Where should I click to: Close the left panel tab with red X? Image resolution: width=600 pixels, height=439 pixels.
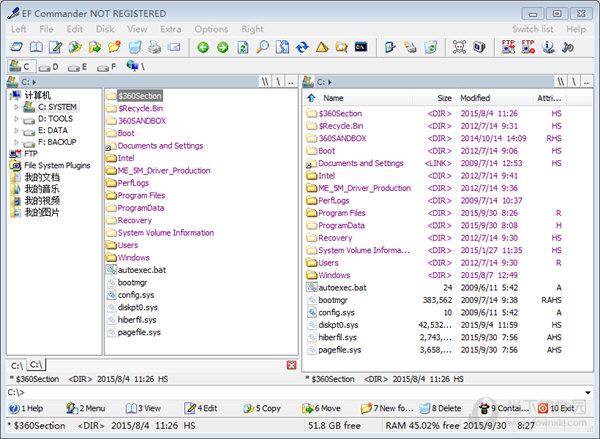coord(292,365)
